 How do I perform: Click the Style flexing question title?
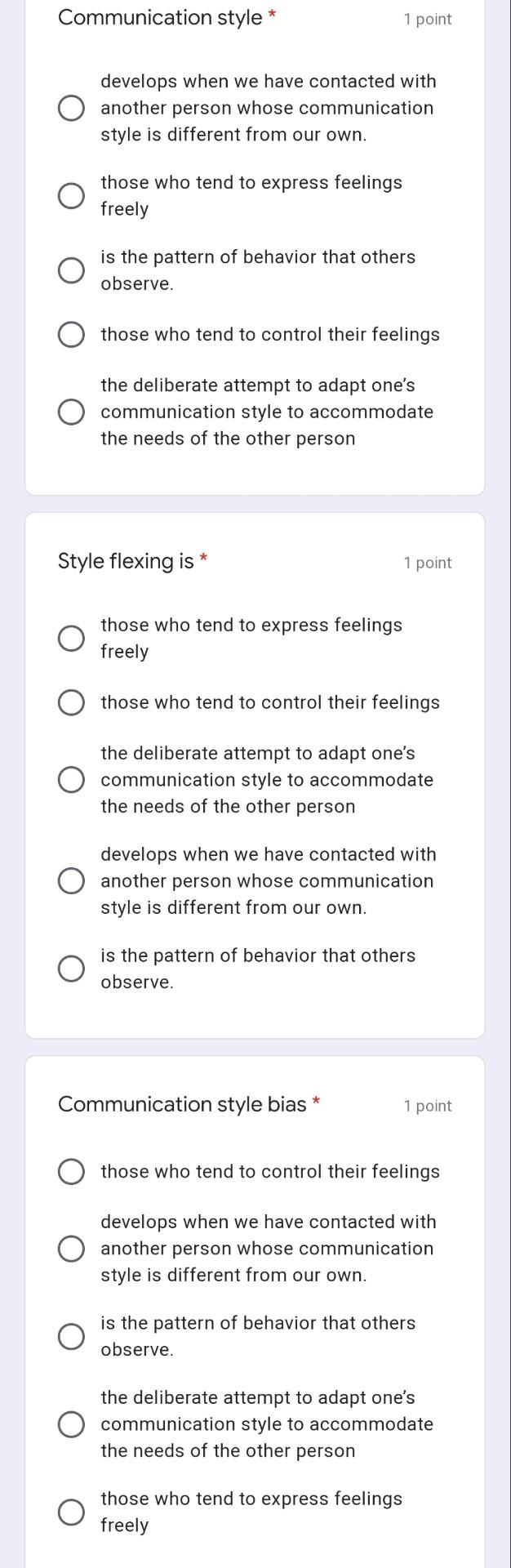[x=119, y=561]
